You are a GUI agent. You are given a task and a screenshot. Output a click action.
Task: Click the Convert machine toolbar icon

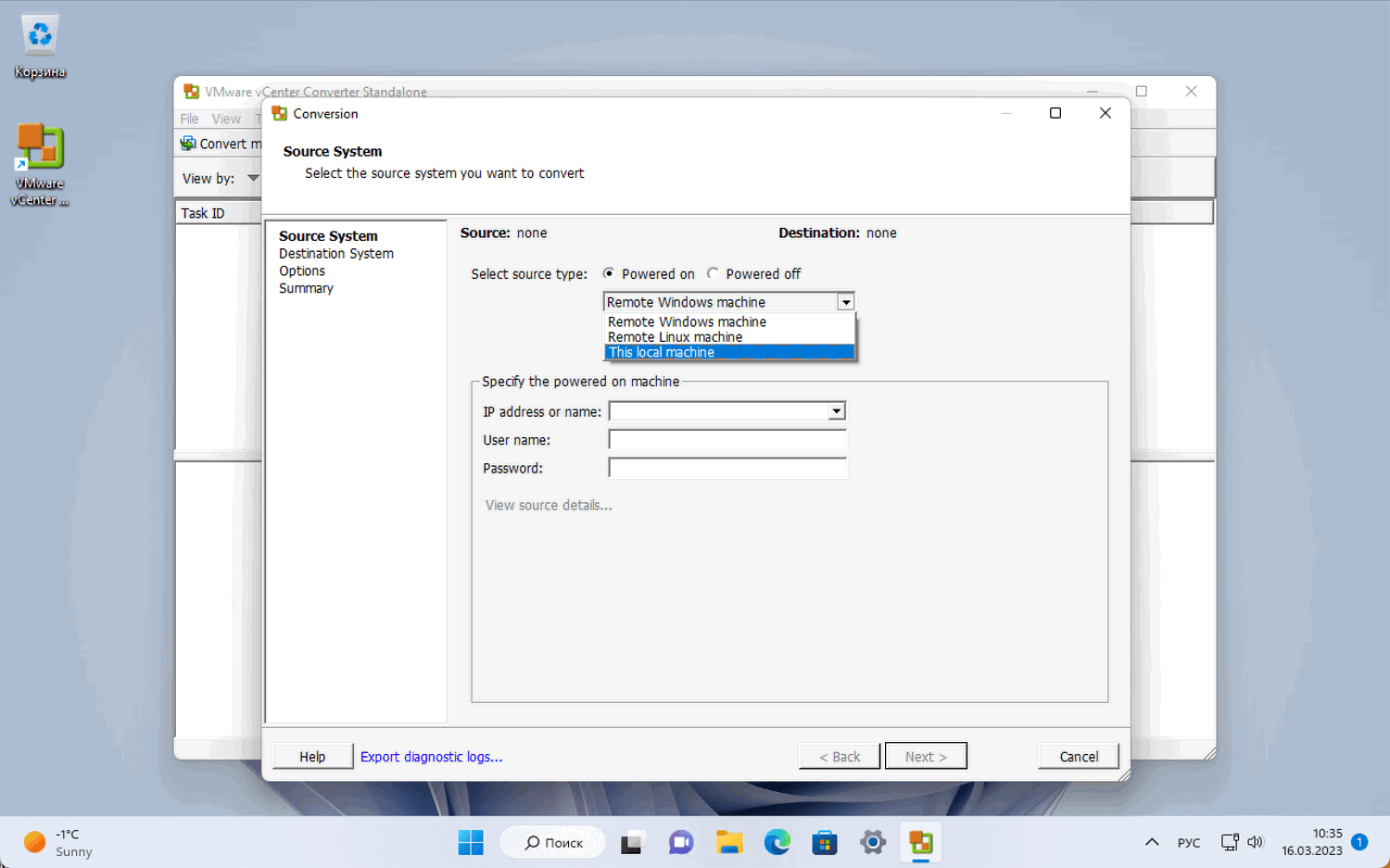pos(188,144)
